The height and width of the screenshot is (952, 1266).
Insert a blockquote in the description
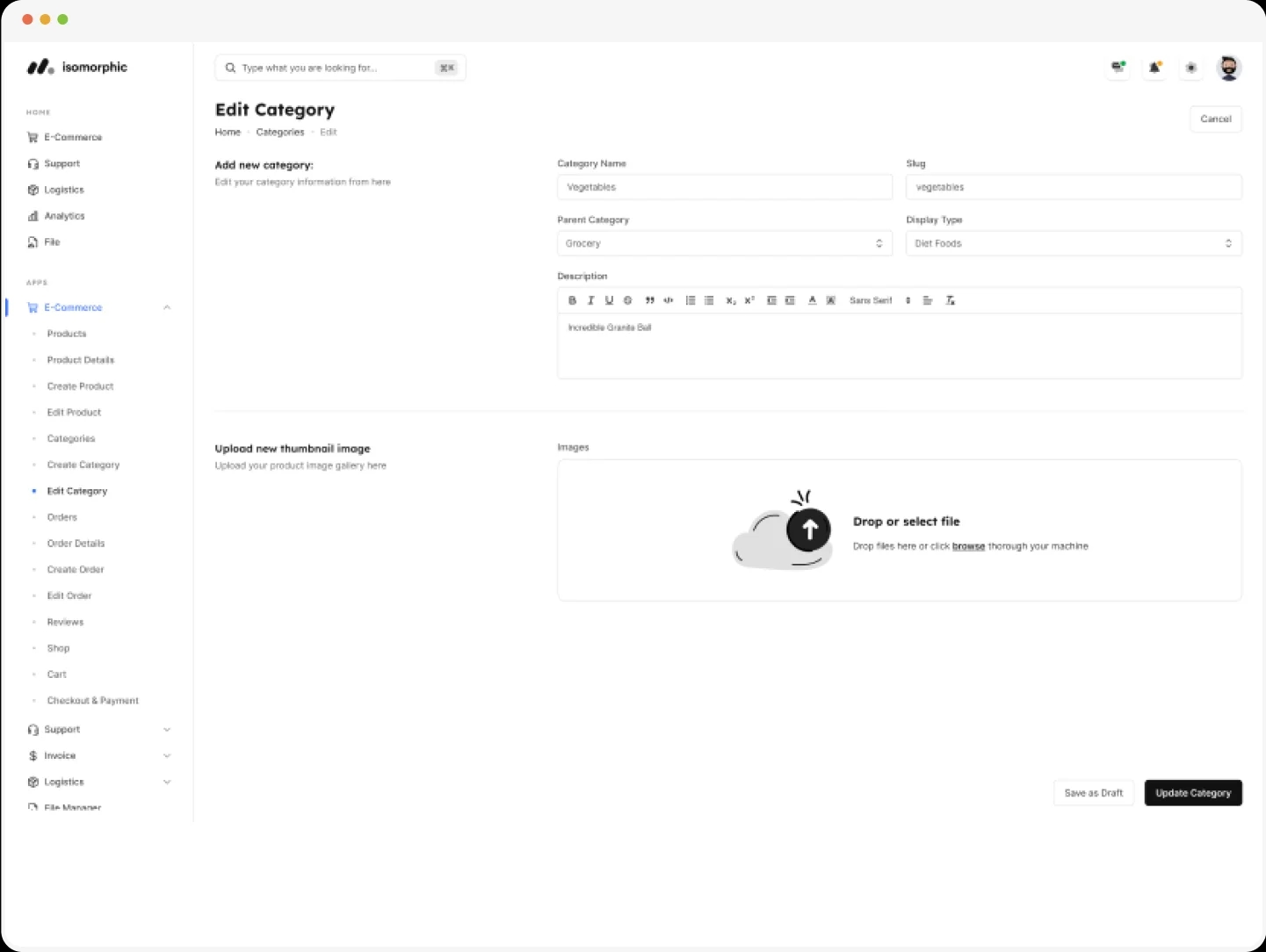tap(650, 300)
